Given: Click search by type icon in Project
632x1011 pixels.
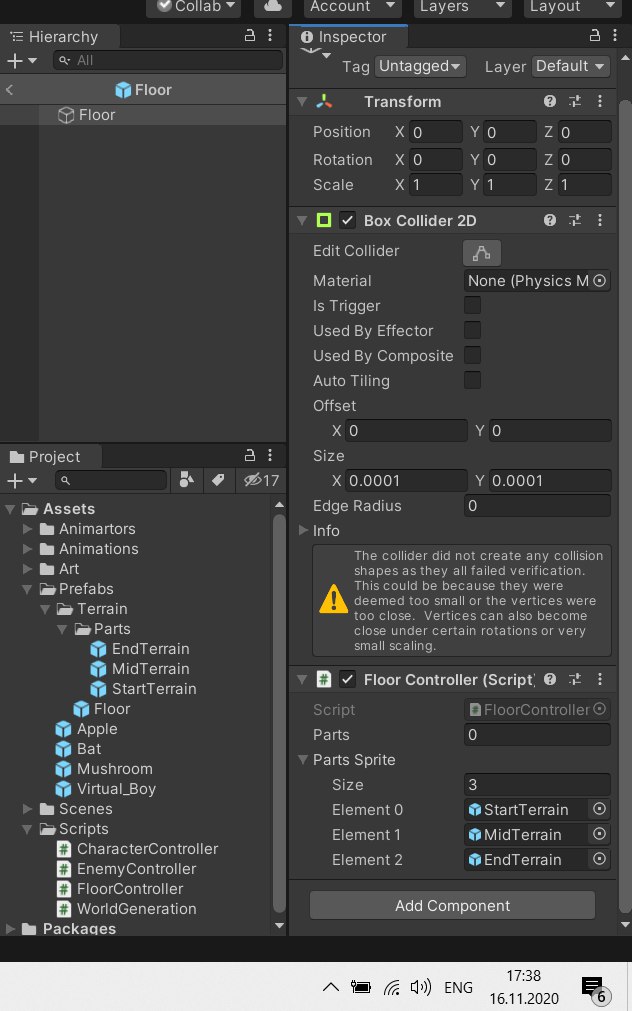Looking at the screenshot, I should (186, 480).
